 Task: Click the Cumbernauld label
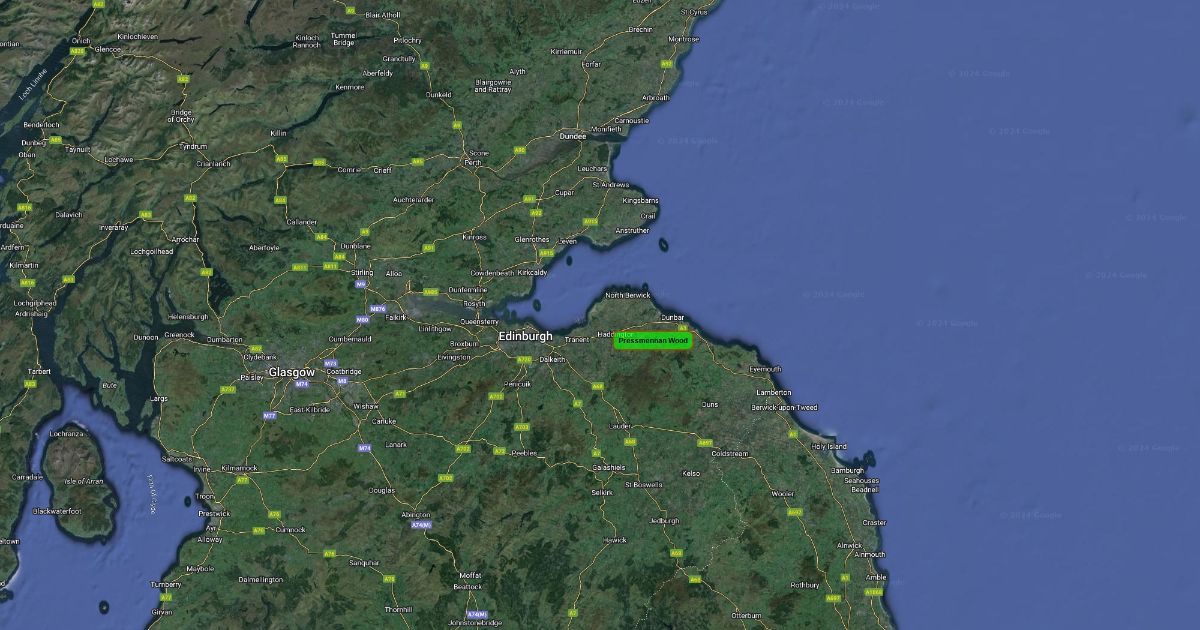point(349,339)
